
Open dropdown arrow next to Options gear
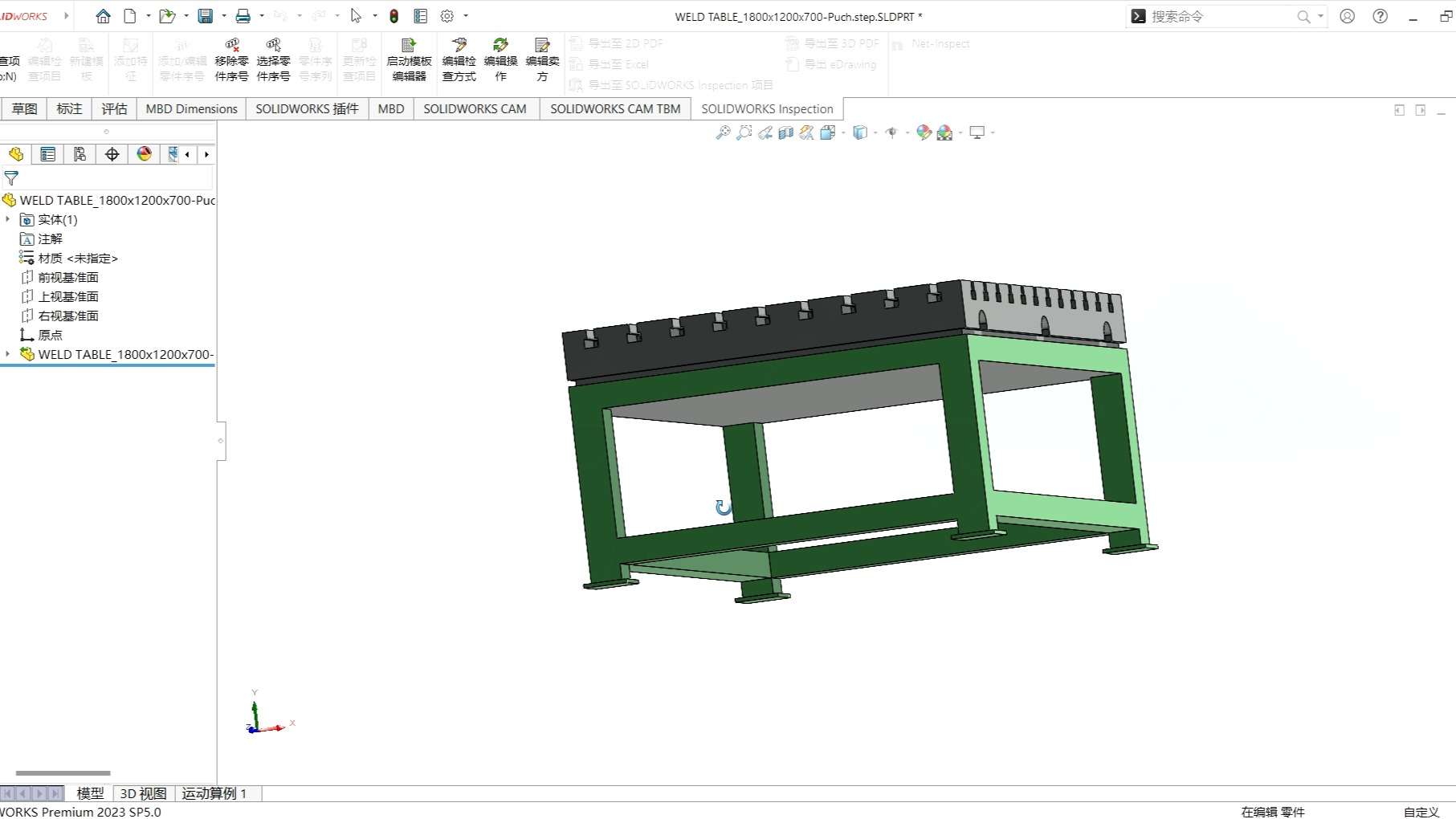(x=466, y=16)
